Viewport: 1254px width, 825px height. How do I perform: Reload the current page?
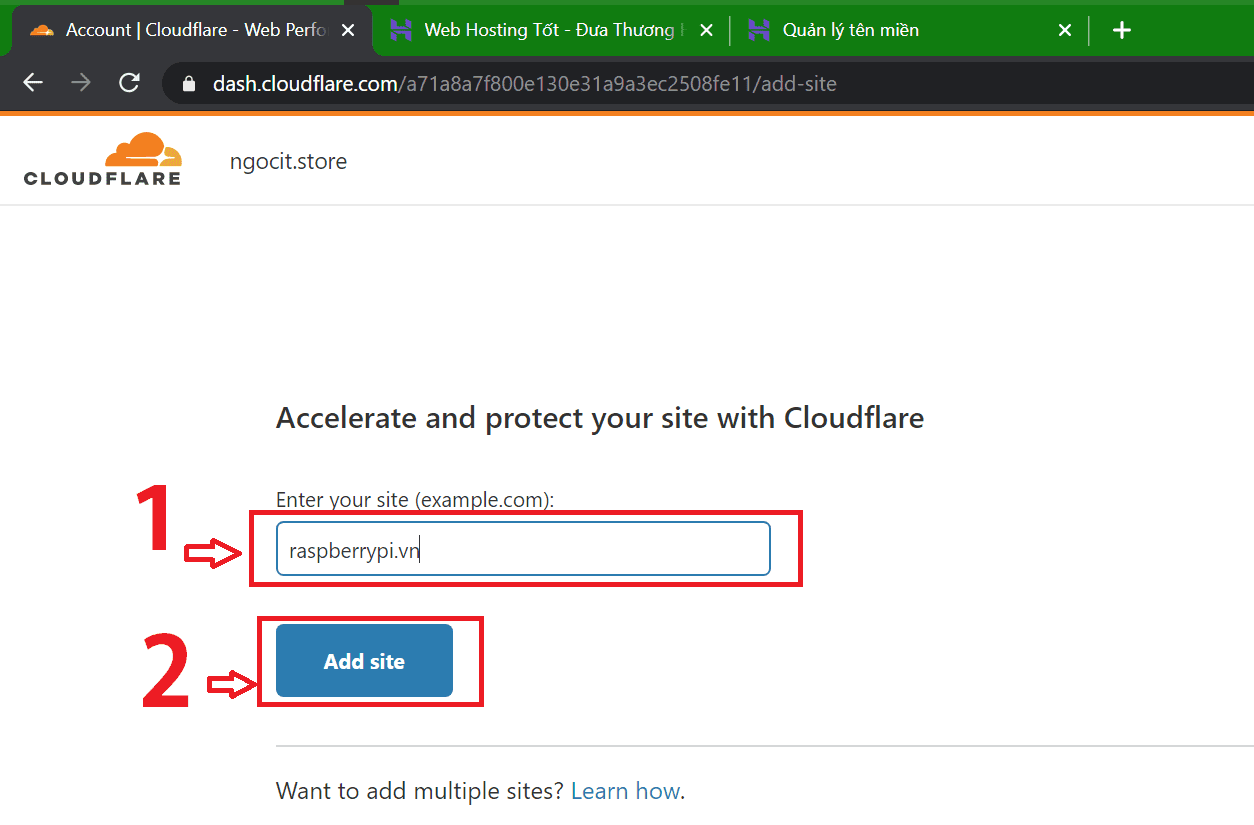[x=129, y=83]
